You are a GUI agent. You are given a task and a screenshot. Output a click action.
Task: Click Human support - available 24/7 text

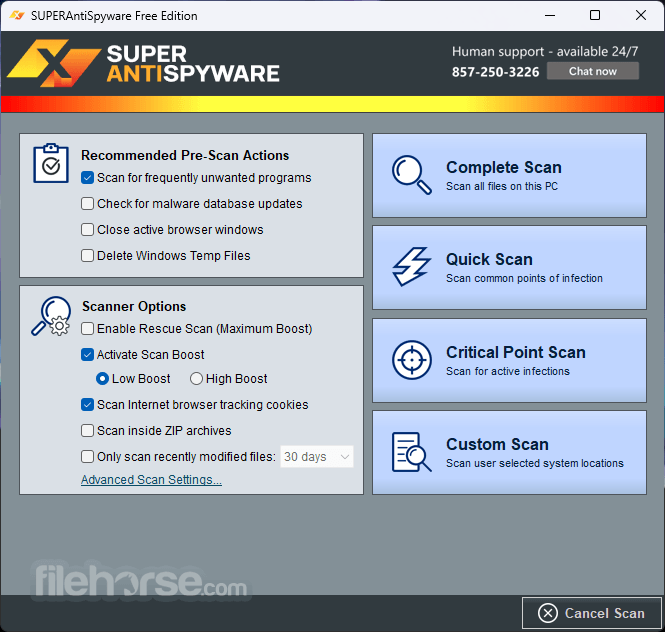[545, 52]
